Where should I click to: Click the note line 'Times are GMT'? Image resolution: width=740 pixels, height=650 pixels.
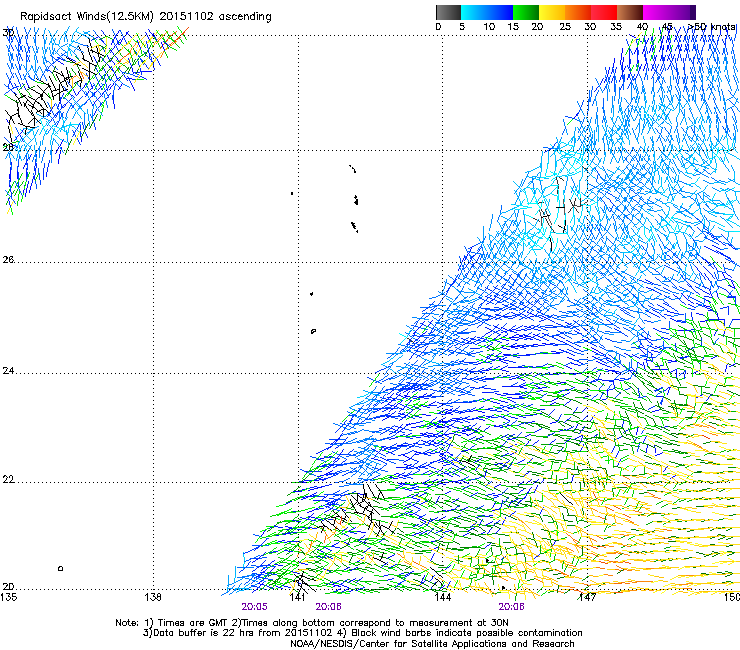click(x=191, y=623)
